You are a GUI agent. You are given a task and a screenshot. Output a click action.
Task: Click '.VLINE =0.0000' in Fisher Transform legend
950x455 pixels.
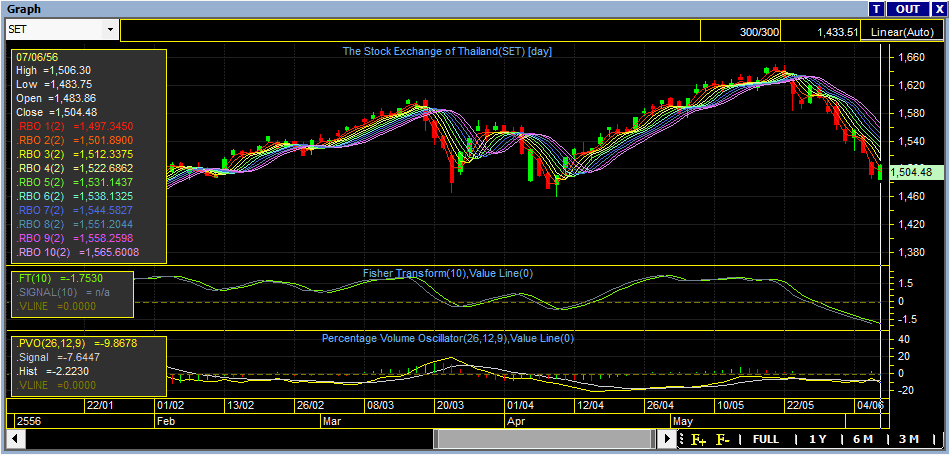coord(56,307)
